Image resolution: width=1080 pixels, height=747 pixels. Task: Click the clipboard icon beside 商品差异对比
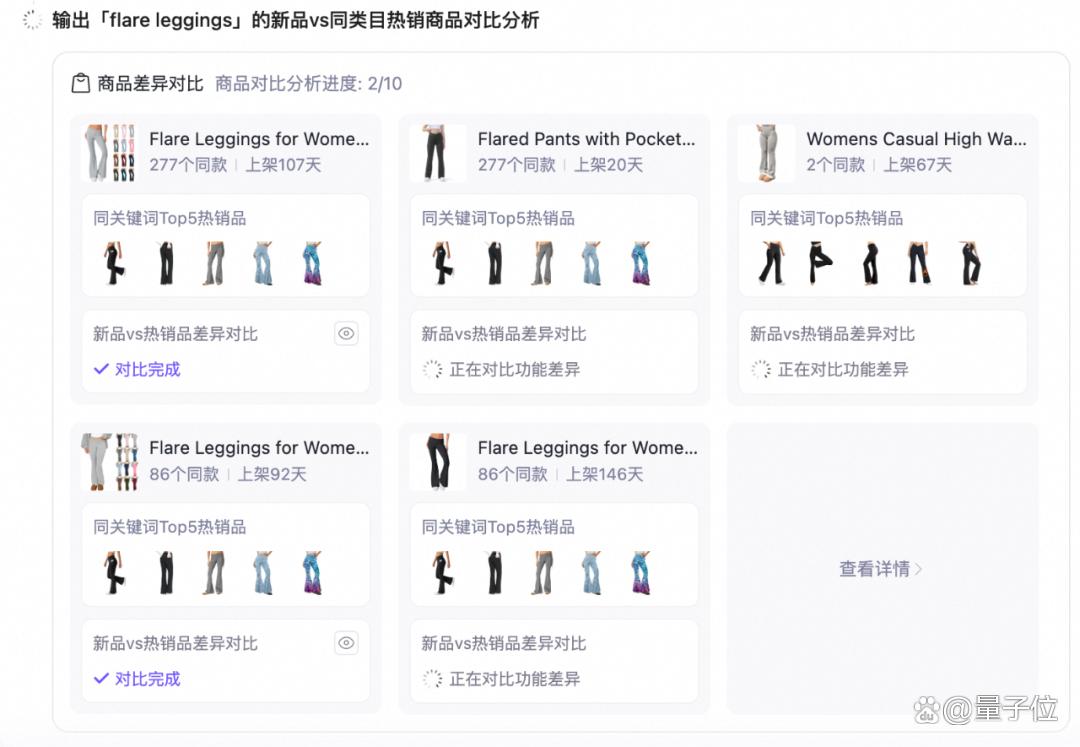[81, 83]
